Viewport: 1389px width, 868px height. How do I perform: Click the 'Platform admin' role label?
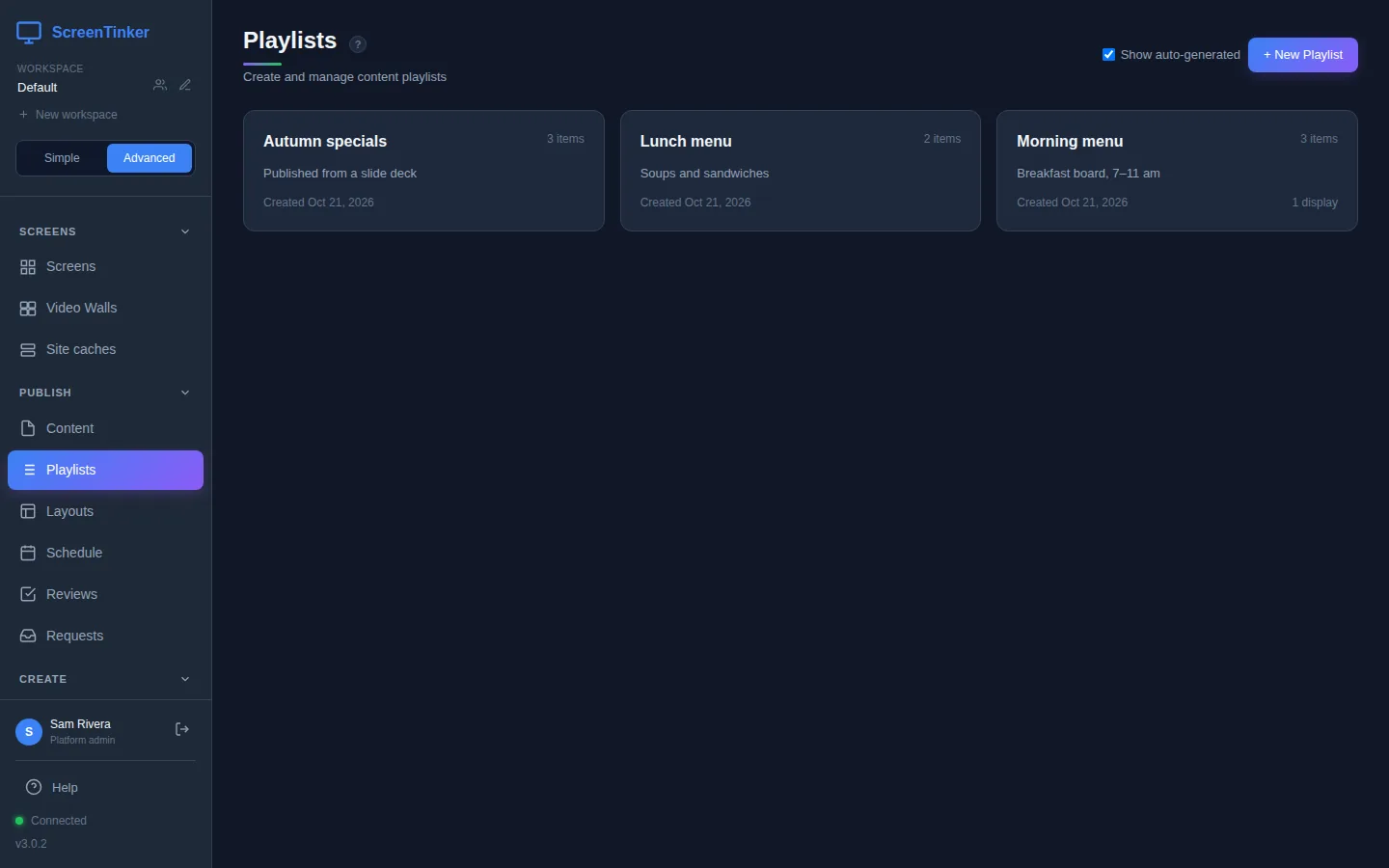82,741
